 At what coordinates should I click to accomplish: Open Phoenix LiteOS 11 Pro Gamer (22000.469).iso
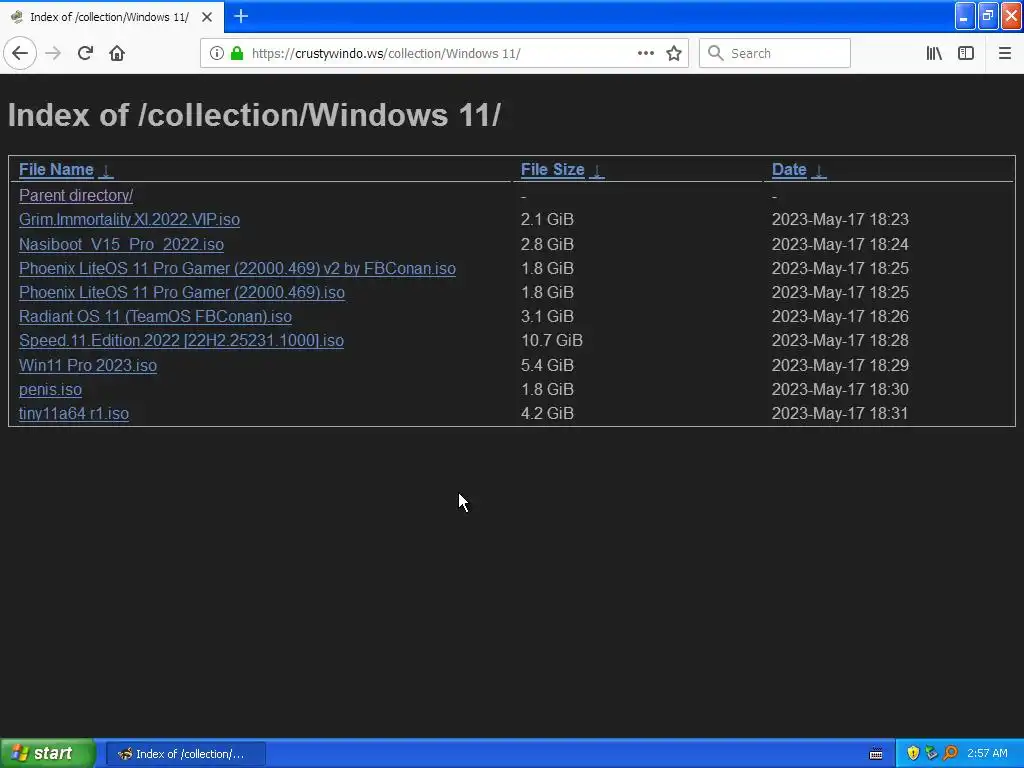pyautogui.click(x=182, y=292)
